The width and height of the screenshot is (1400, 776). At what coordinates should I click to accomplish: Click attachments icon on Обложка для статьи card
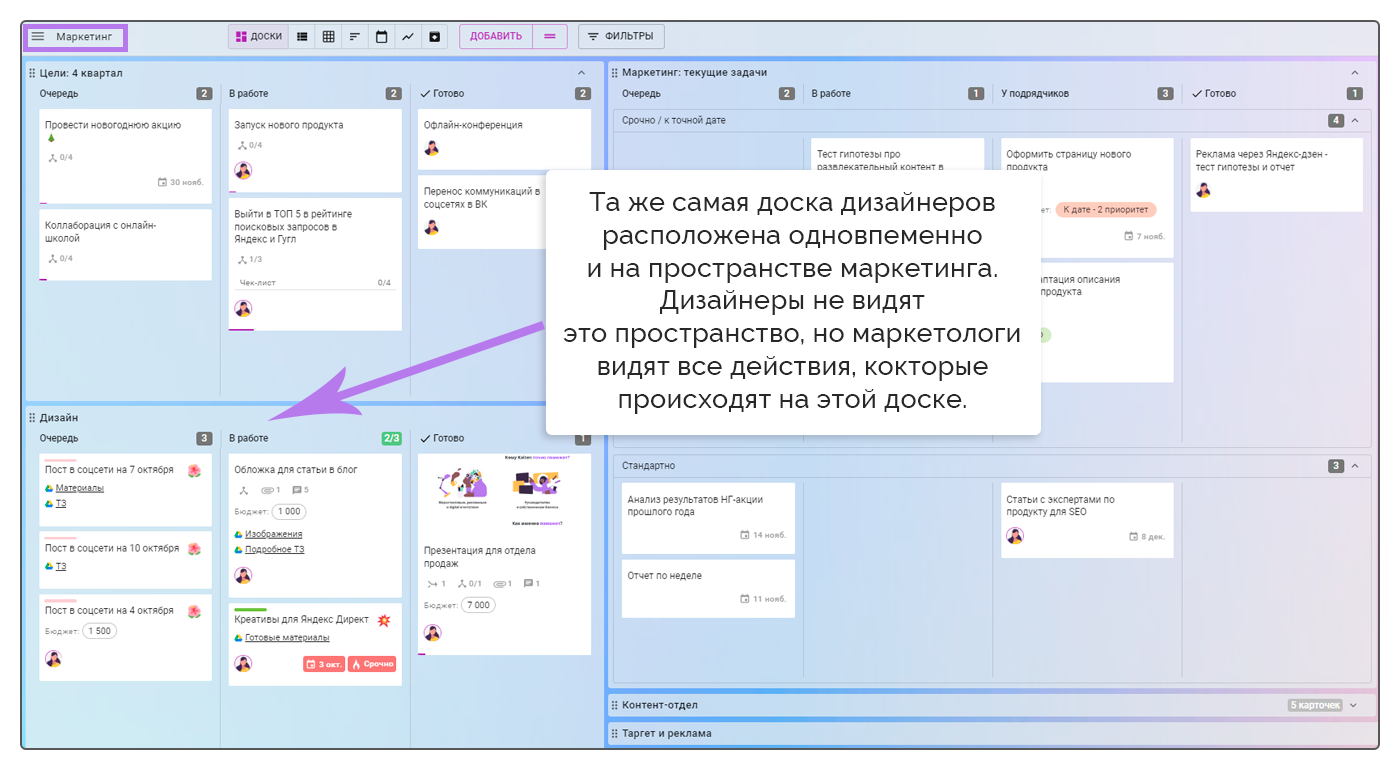tap(270, 490)
